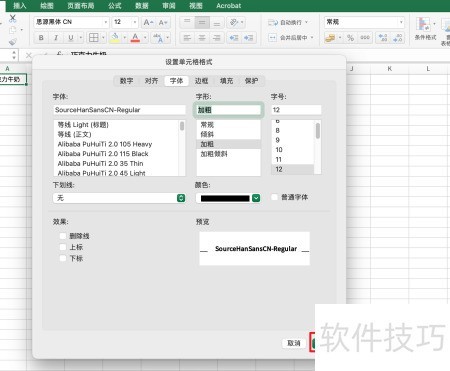Apply percent style format
This screenshot has height=371, width=450.
tap(350, 38)
